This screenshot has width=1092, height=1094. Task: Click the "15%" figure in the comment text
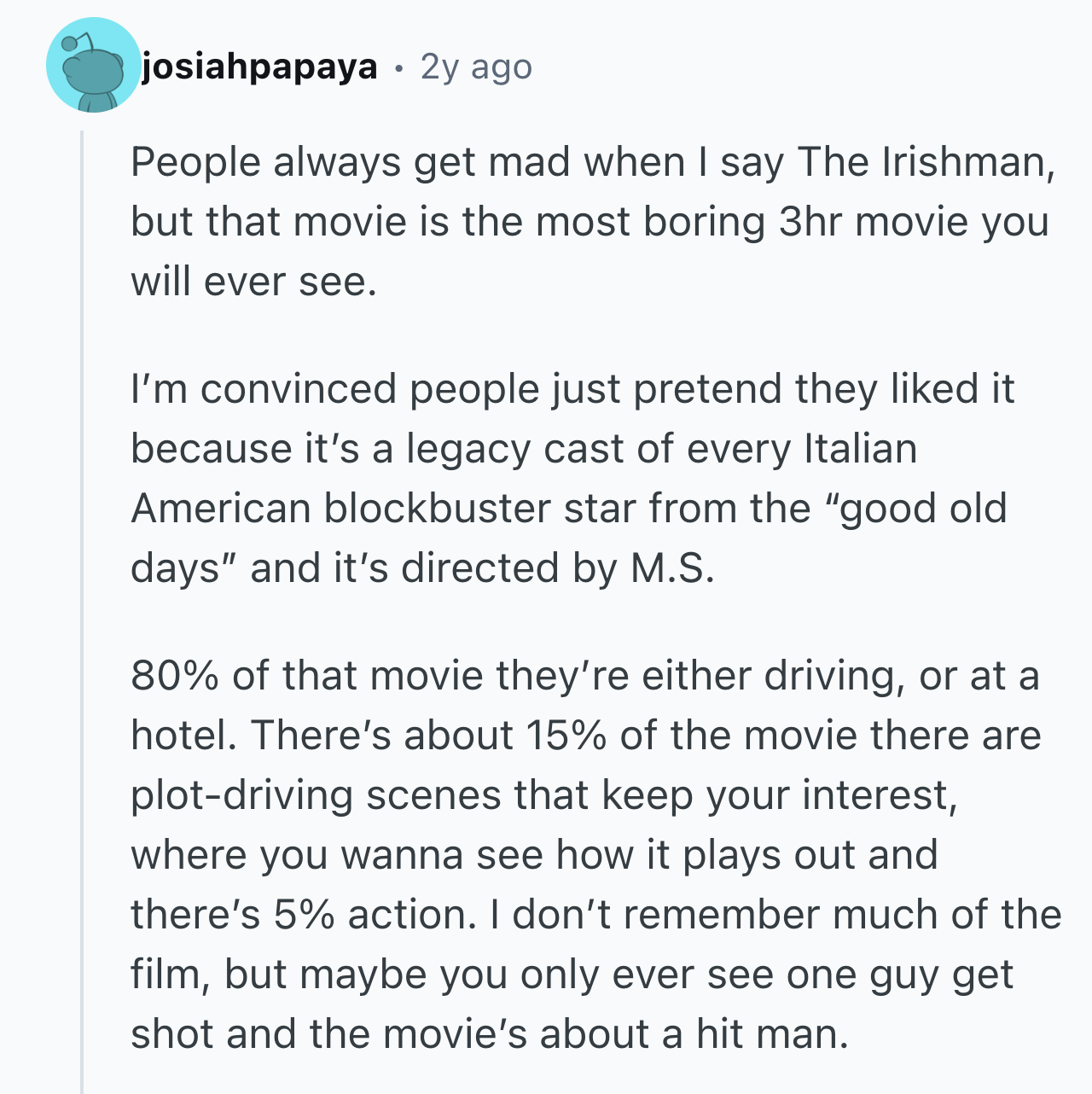[x=566, y=735]
